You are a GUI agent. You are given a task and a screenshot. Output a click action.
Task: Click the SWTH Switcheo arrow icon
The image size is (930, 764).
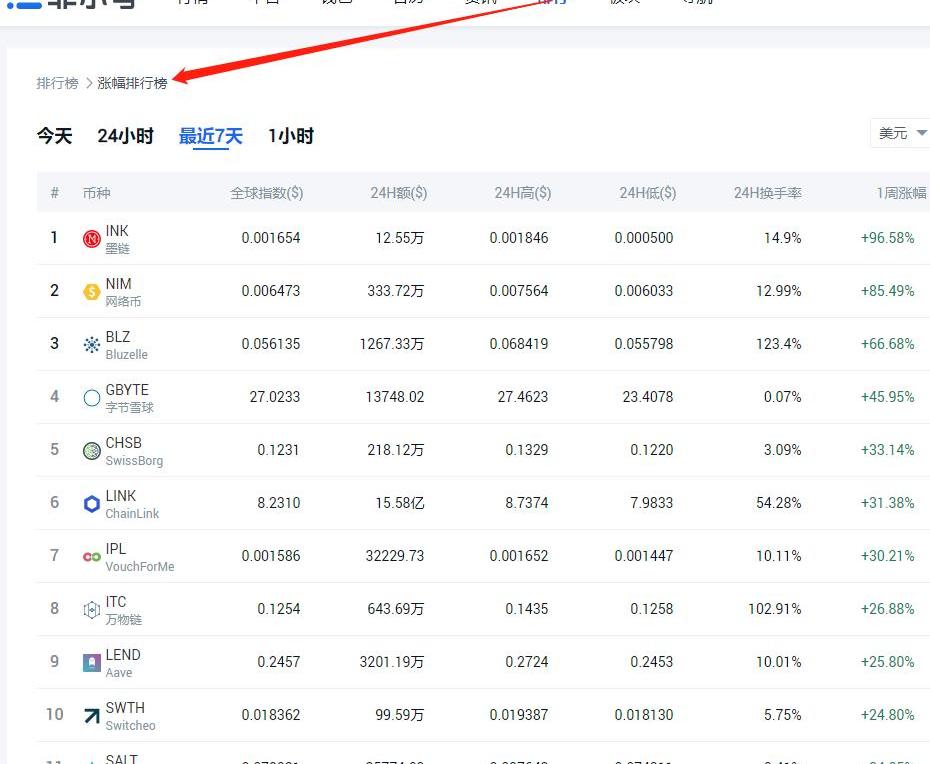pos(91,716)
